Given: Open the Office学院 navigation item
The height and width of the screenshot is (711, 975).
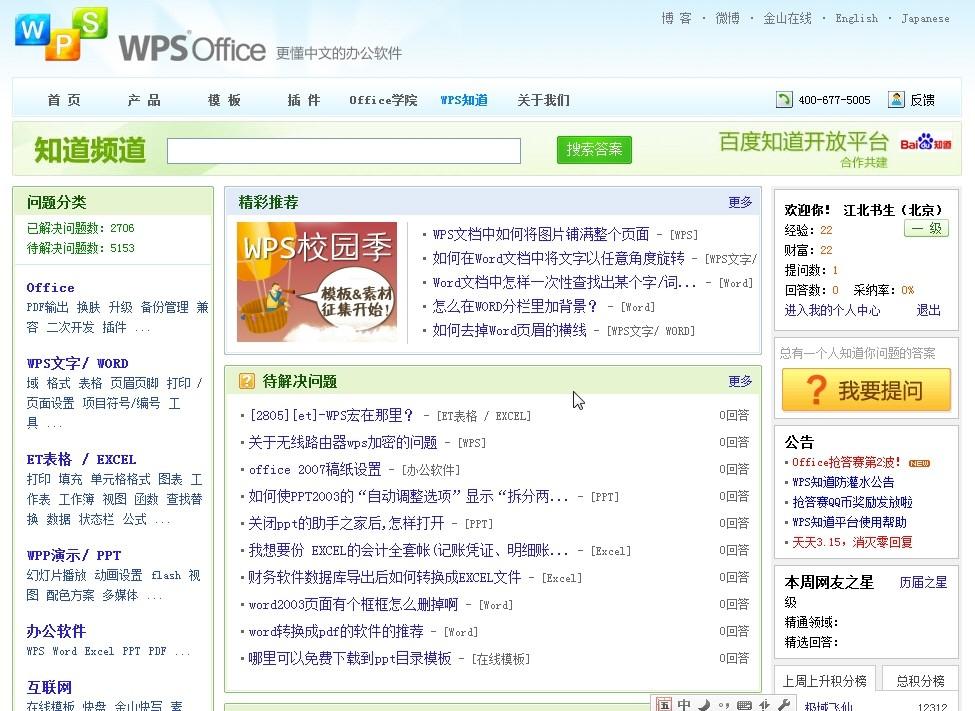Looking at the screenshot, I should [383, 100].
